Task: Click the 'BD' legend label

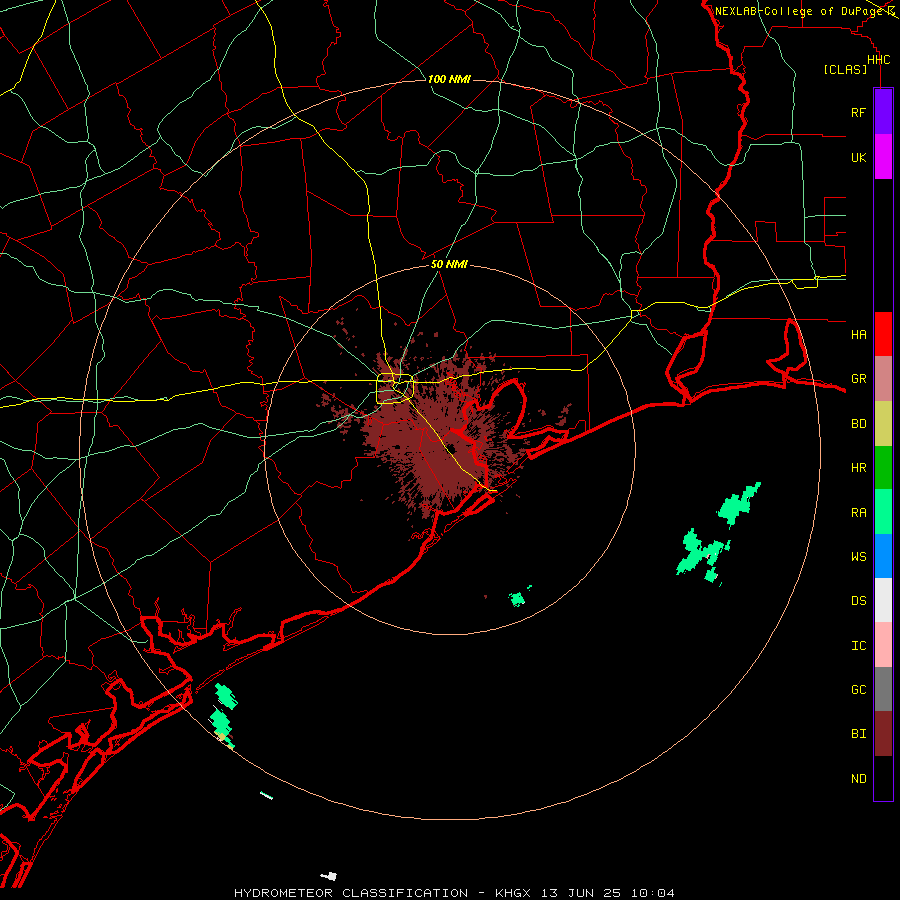Action: pos(859,424)
